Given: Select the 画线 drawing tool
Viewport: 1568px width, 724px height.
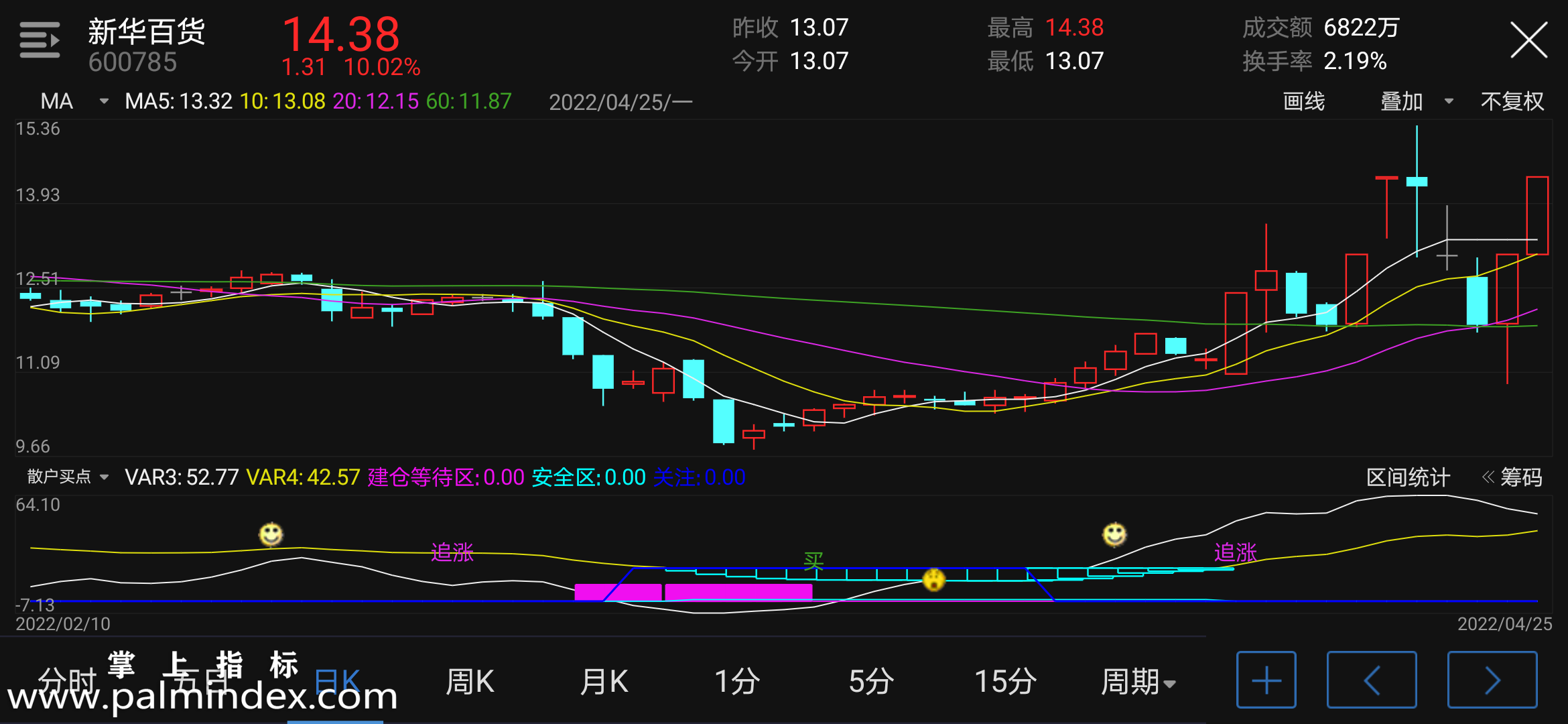Looking at the screenshot, I should tap(1303, 101).
